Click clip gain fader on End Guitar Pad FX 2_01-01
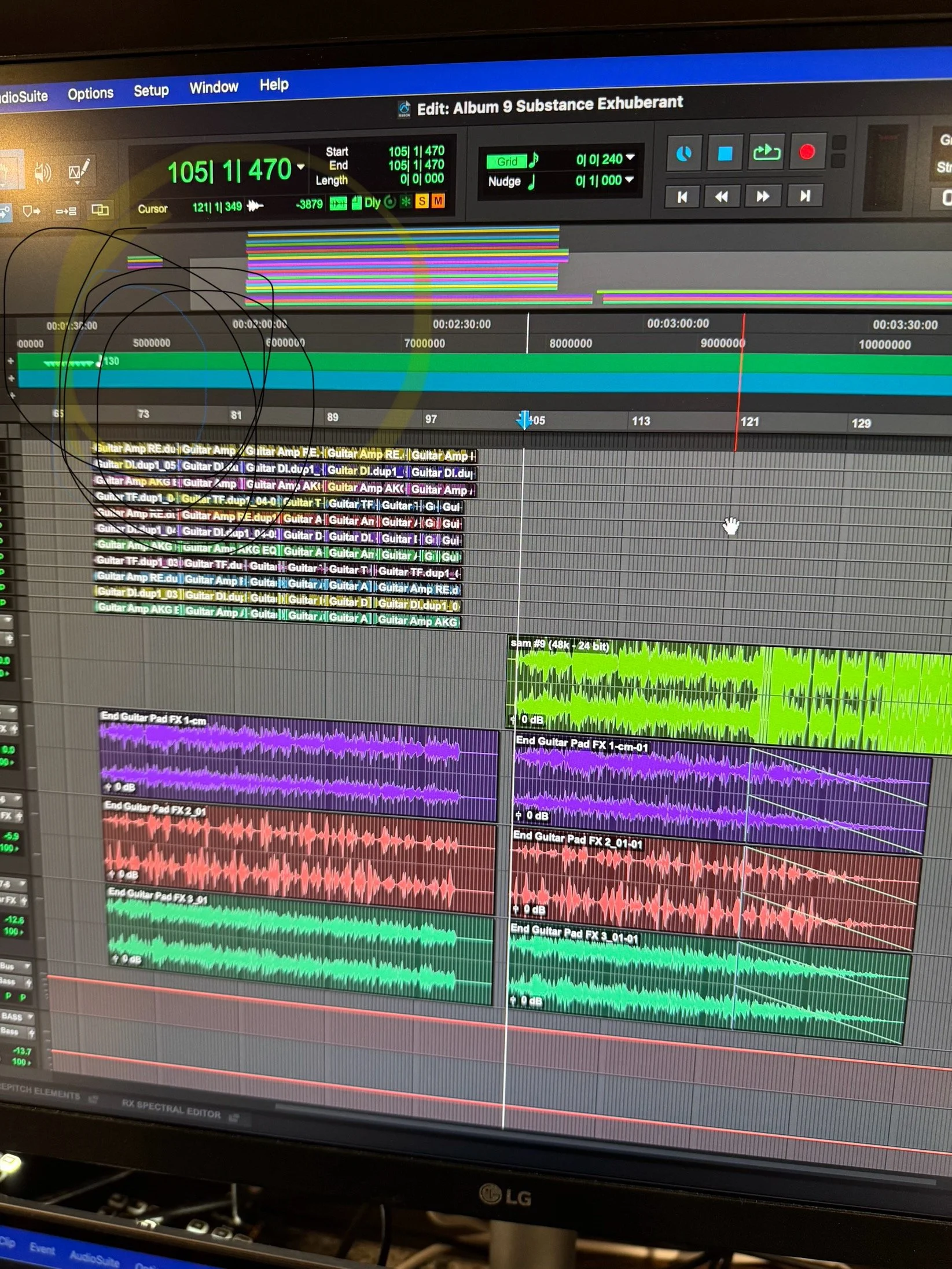The height and width of the screenshot is (1269, 952). (x=516, y=910)
